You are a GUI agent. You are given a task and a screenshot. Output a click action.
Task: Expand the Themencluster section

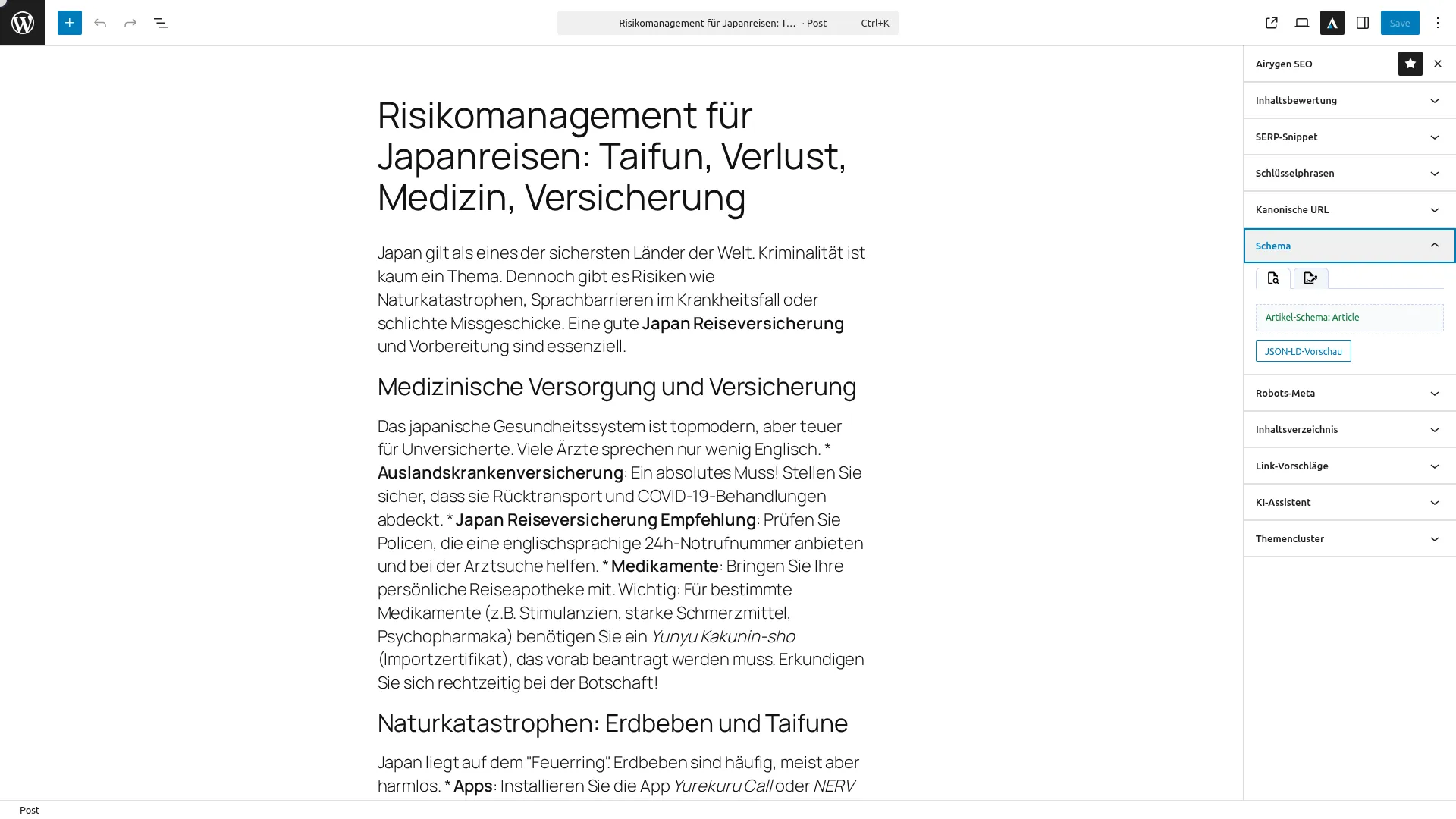coord(1350,538)
